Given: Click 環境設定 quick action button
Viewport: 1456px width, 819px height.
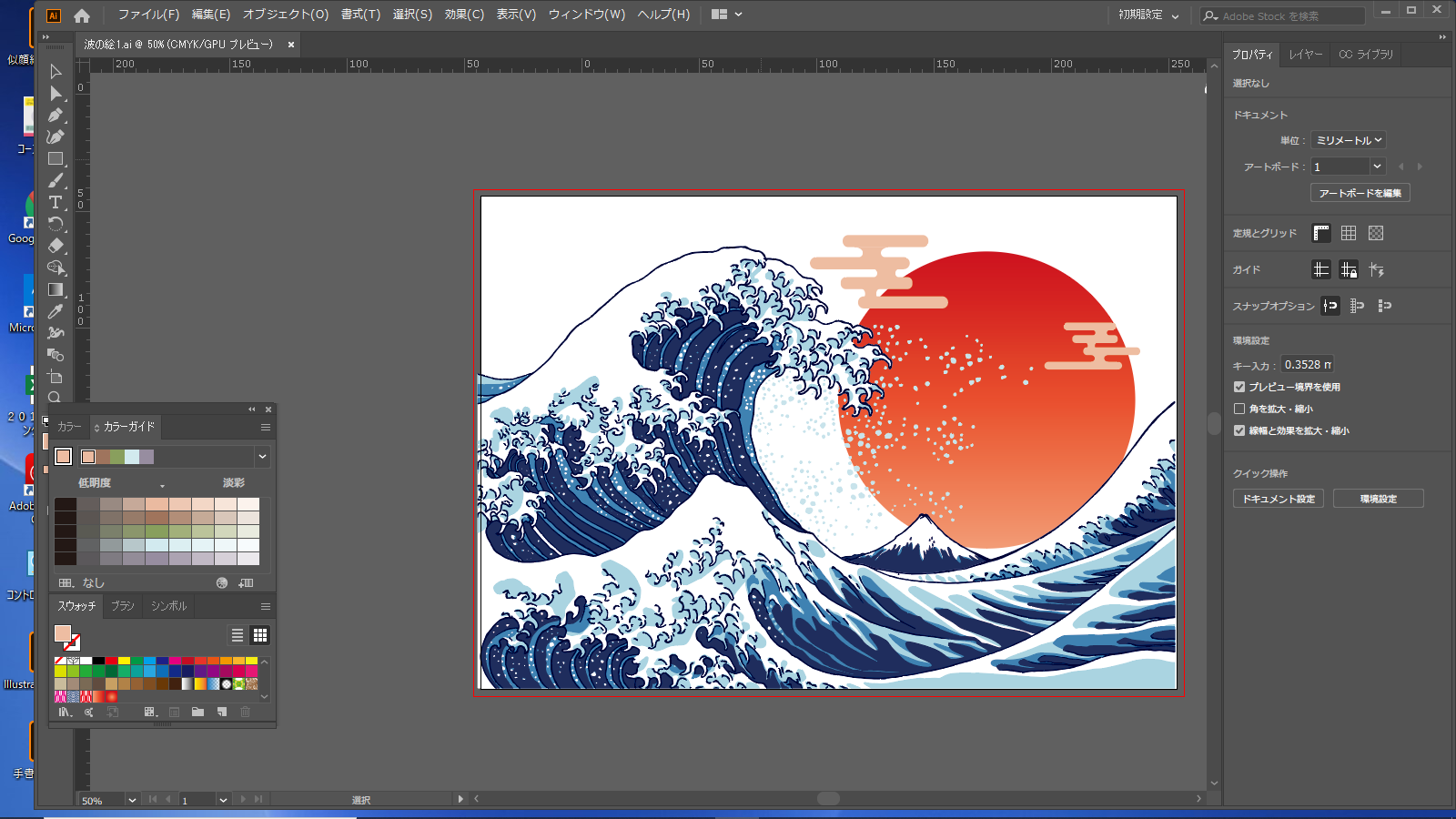Looking at the screenshot, I should [x=1379, y=499].
